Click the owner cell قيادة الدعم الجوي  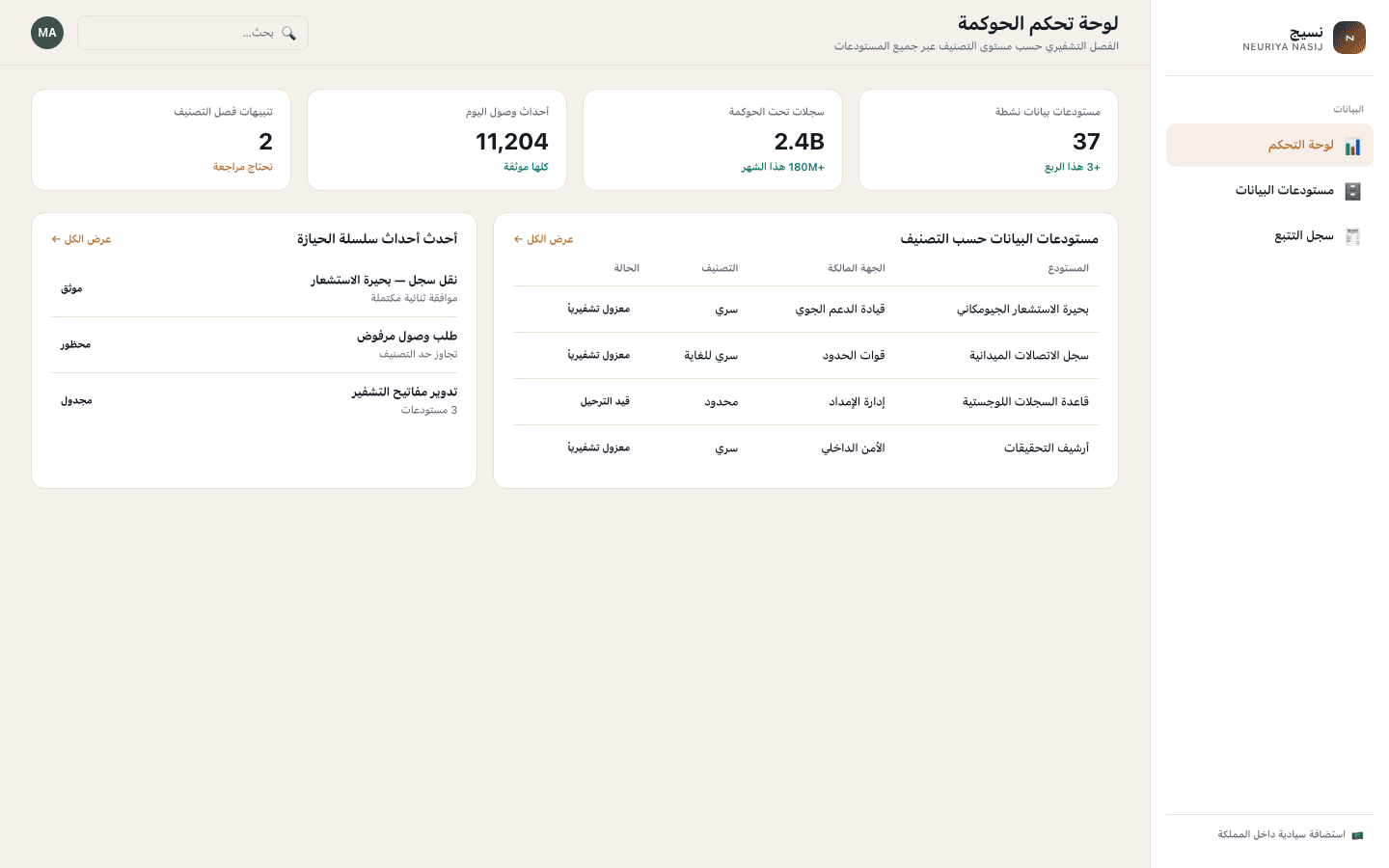(840, 310)
